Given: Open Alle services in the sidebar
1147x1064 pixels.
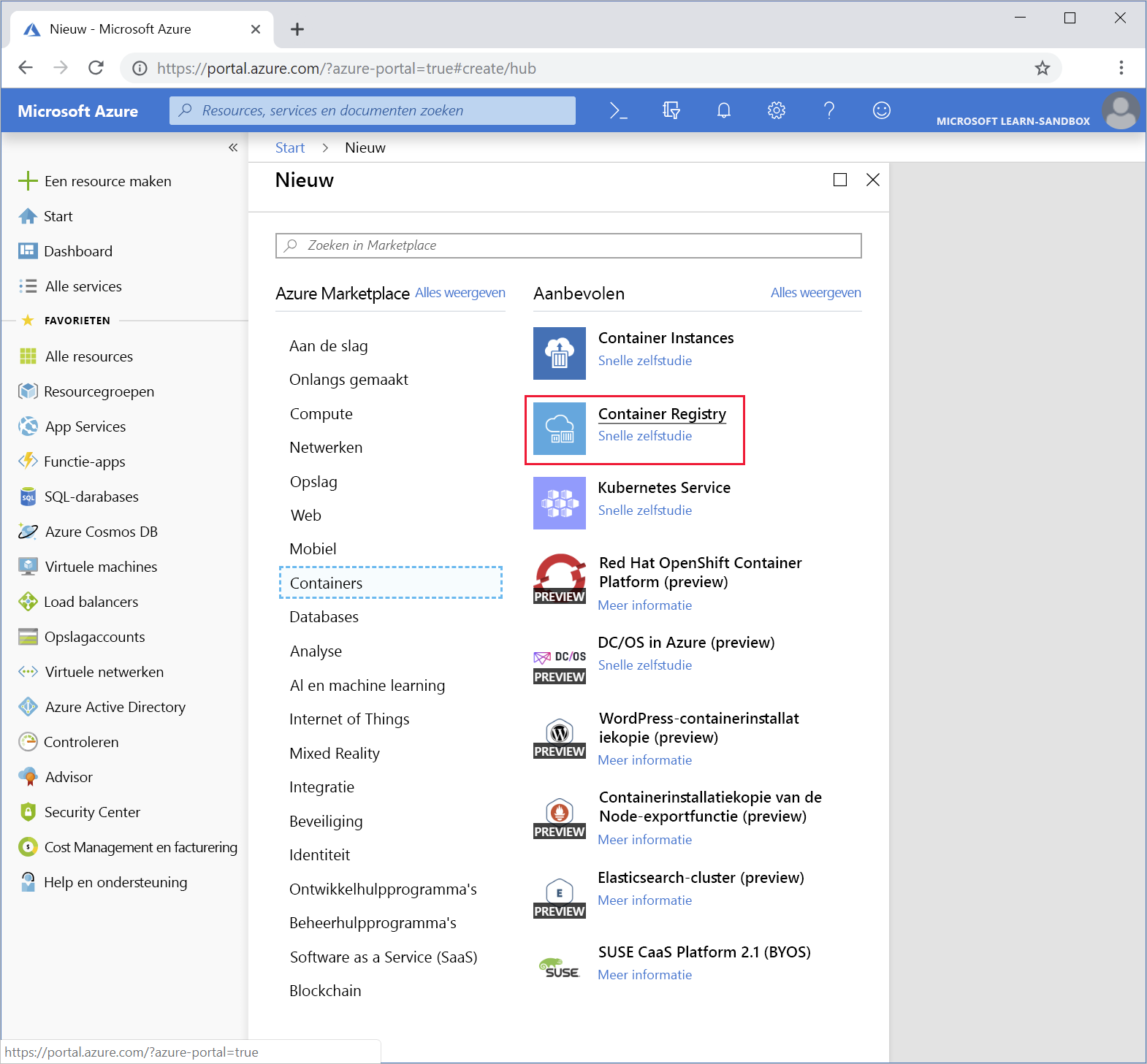Looking at the screenshot, I should click(x=70, y=286).
